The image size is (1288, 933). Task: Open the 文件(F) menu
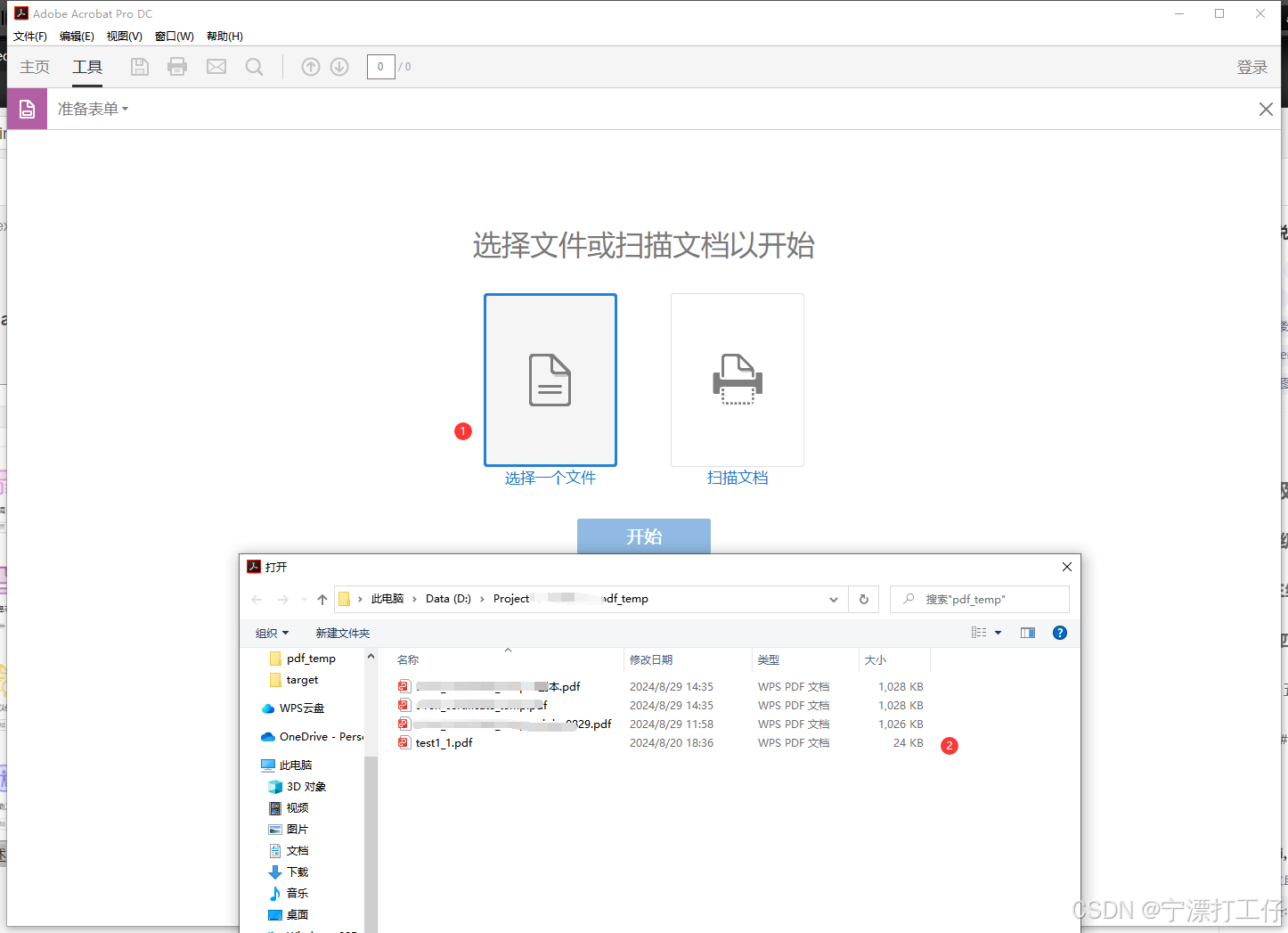(x=30, y=37)
